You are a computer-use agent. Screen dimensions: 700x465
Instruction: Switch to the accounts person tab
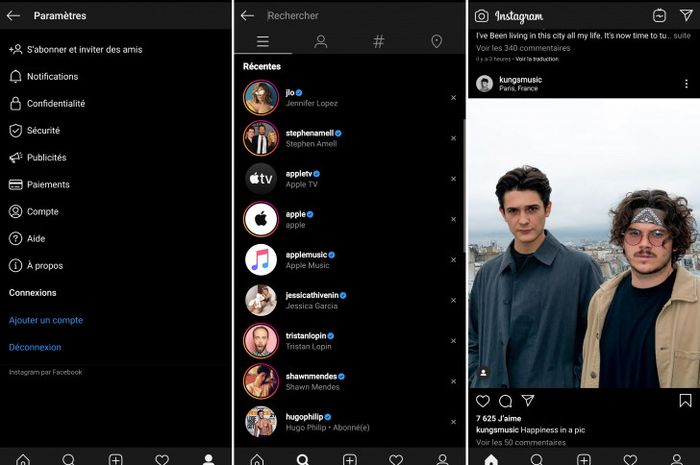[321, 42]
